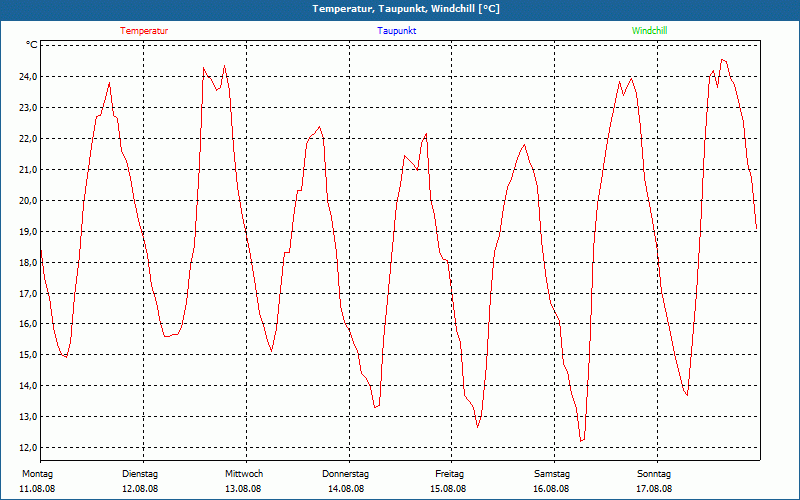Click the blue Taupunkt legend label
Screen dimensions: 800x500
click(396, 31)
